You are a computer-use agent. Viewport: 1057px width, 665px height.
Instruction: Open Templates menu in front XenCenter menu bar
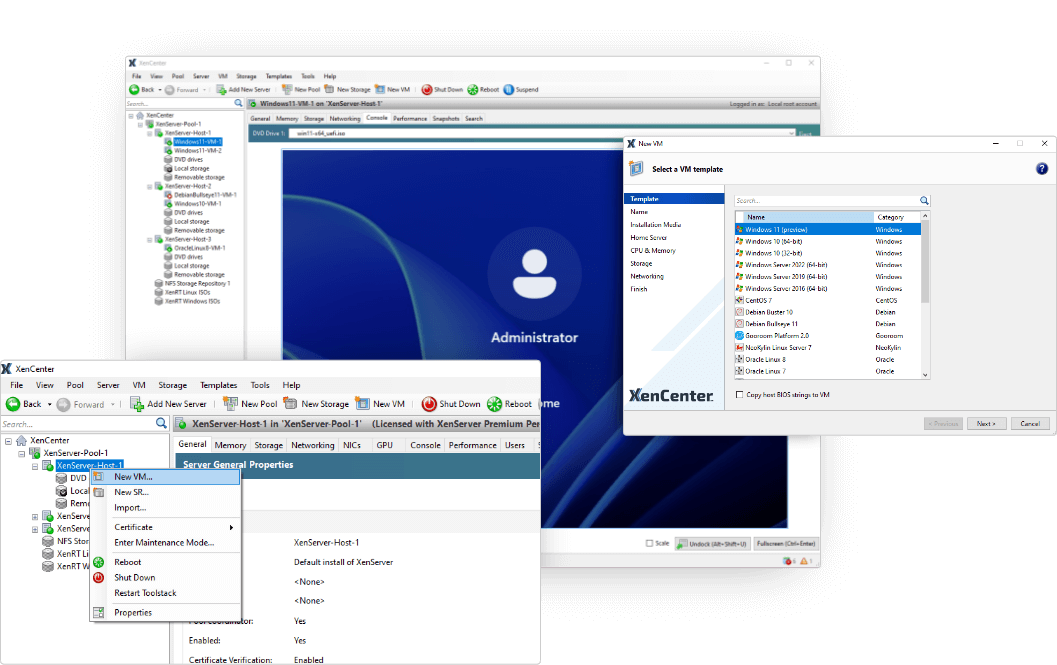pyautogui.click(x=218, y=385)
